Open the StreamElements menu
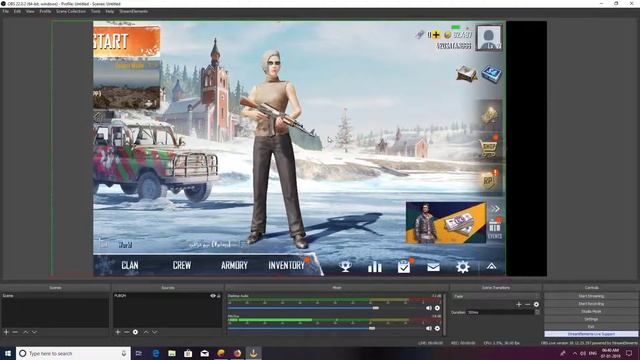Screen dimensions: 640x360 coord(133,11)
